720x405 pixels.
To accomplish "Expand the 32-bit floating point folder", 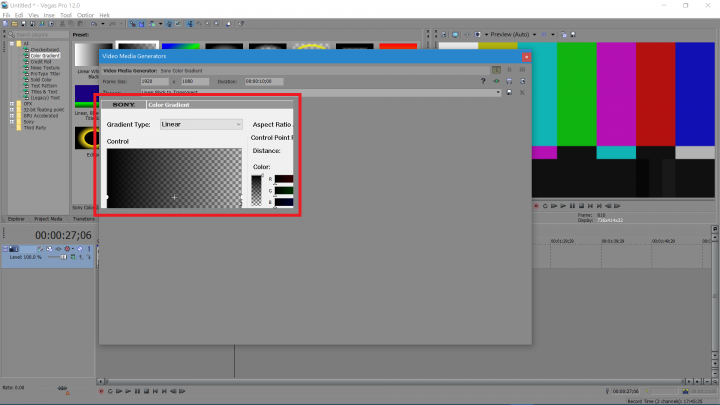I will point(12,110).
